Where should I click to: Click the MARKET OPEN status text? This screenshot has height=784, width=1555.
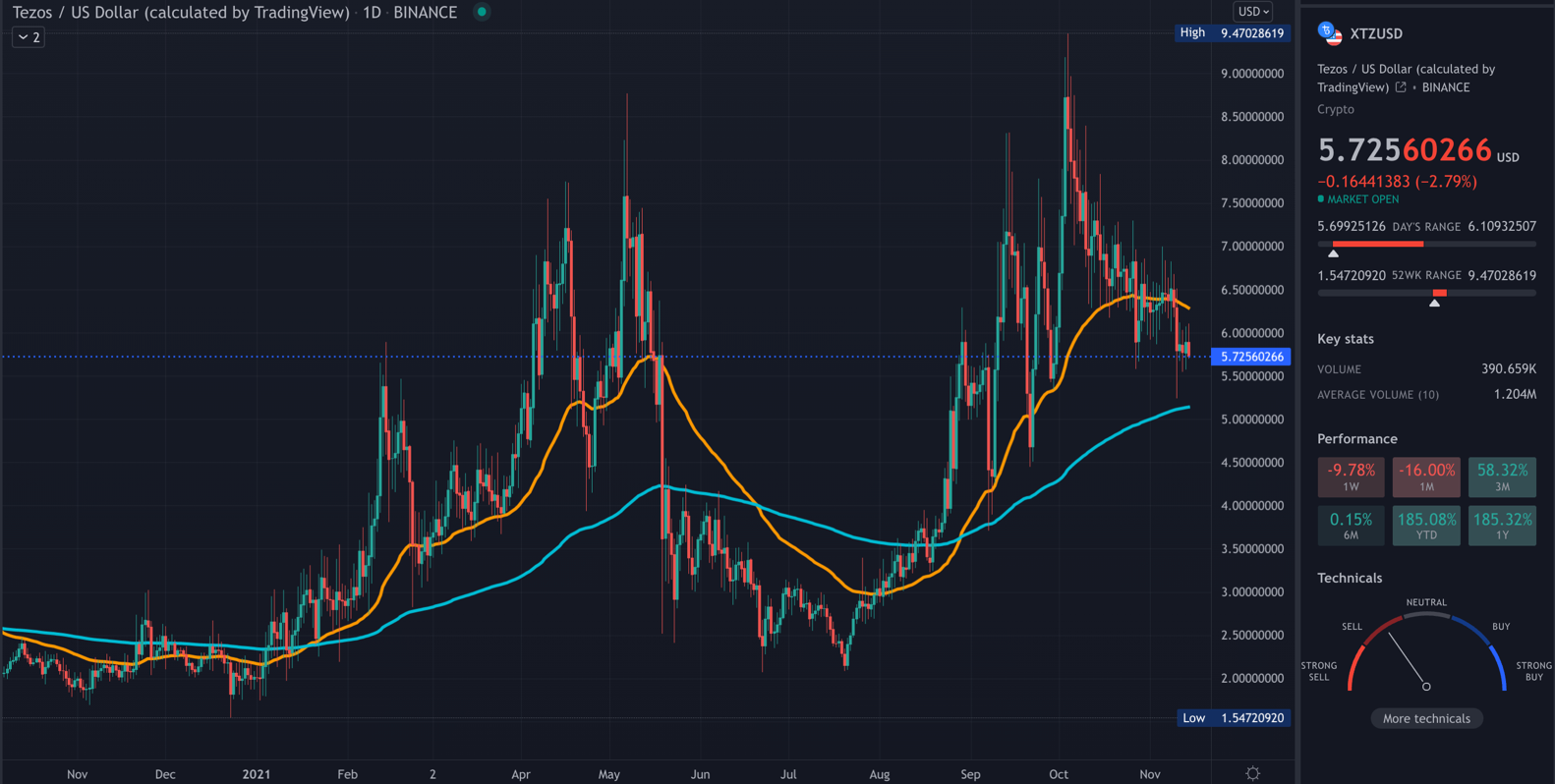click(x=1362, y=199)
